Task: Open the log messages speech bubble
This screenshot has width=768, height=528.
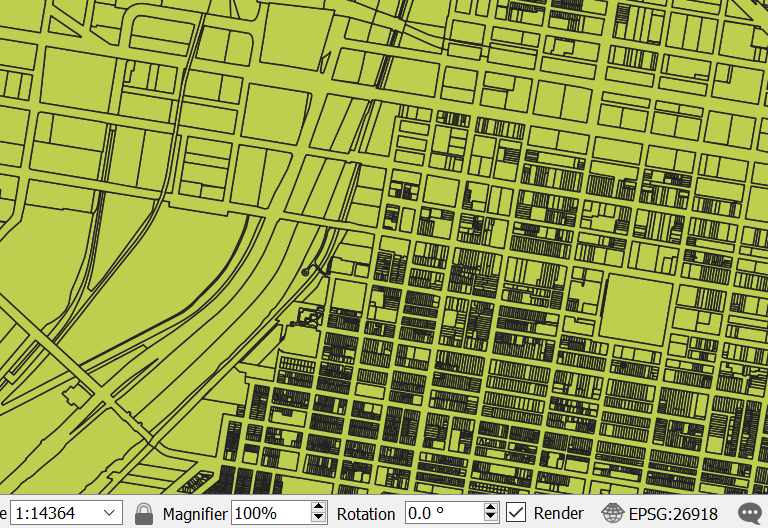Action: tap(751, 514)
